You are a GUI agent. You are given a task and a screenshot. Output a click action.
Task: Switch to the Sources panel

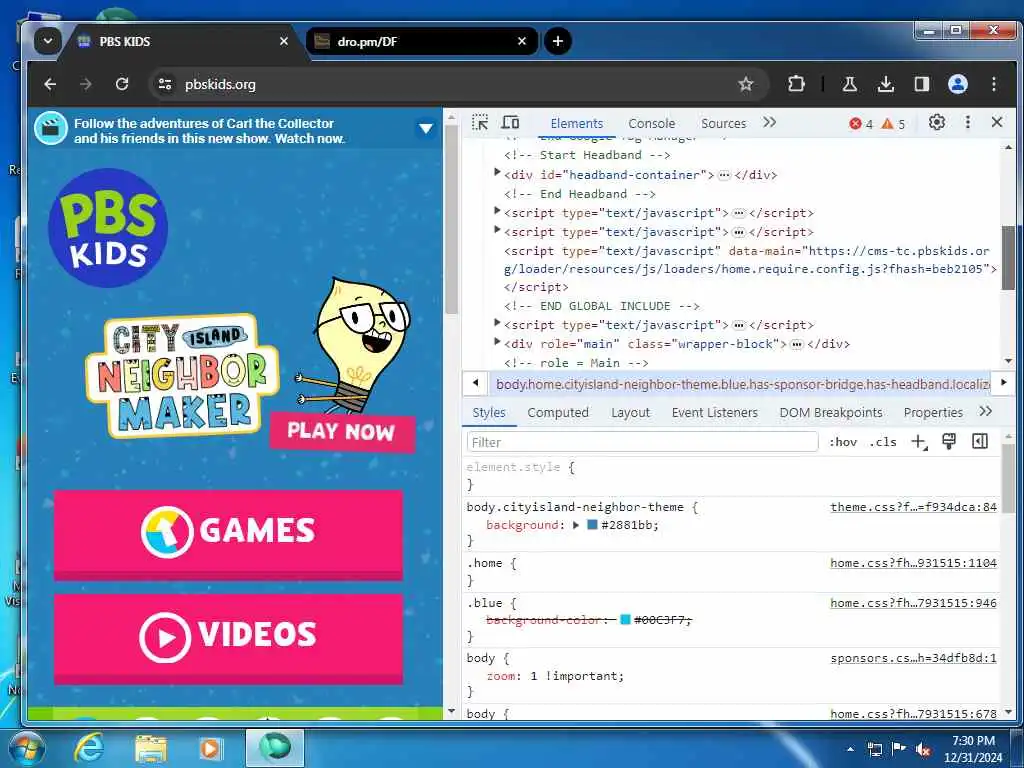click(x=723, y=123)
